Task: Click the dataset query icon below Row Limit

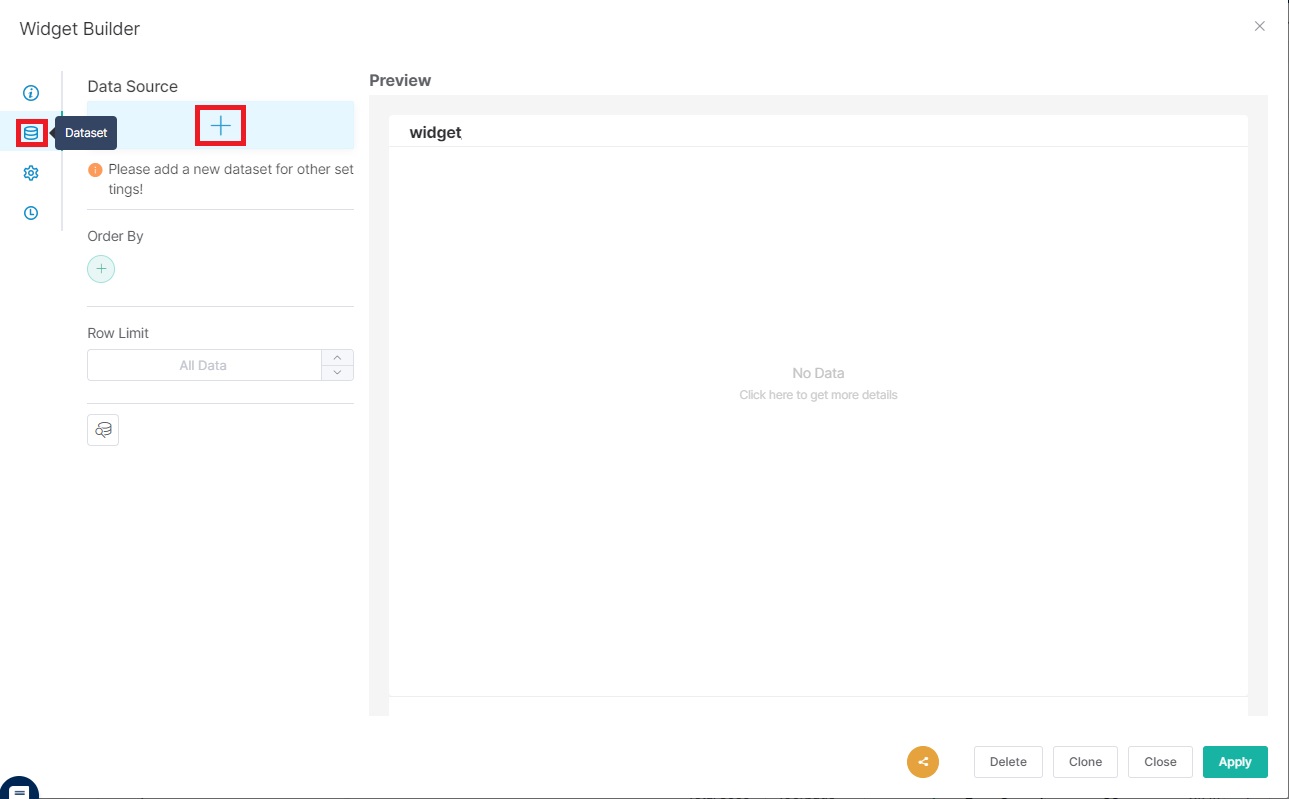Action: click(x=103, y=430)
